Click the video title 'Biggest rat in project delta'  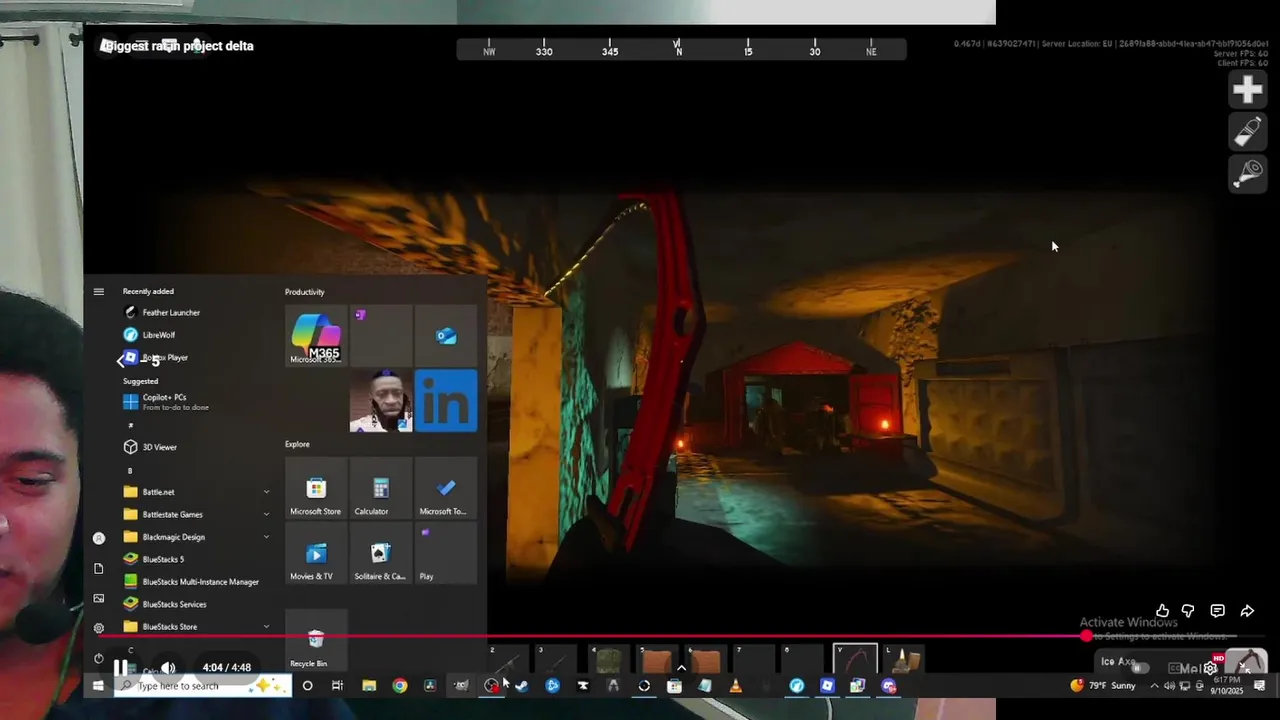click(x=178, y=46)
